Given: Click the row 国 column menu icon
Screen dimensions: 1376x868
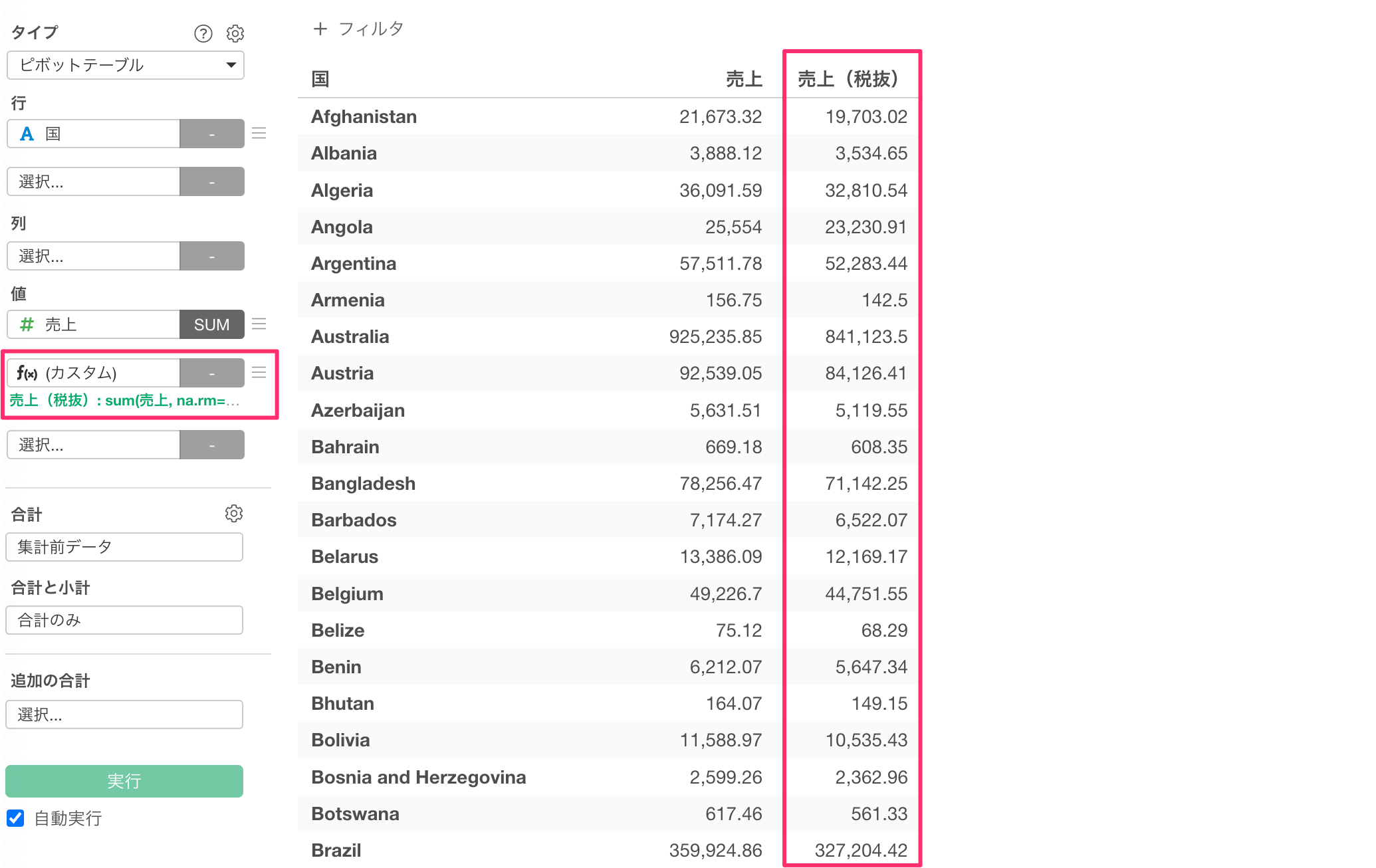Looking at the screenshot, I should (259, 134).
